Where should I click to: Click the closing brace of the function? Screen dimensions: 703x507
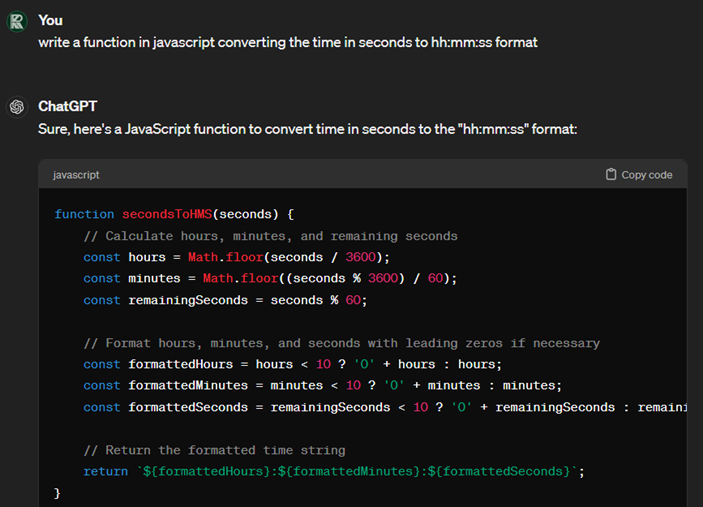point(57,493)
